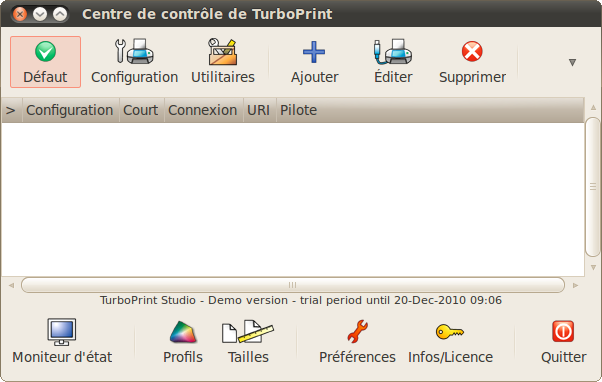The image size is (602, 382).
Task: Click the vertical scrollbar up arrow
Action: pos(593,107)
